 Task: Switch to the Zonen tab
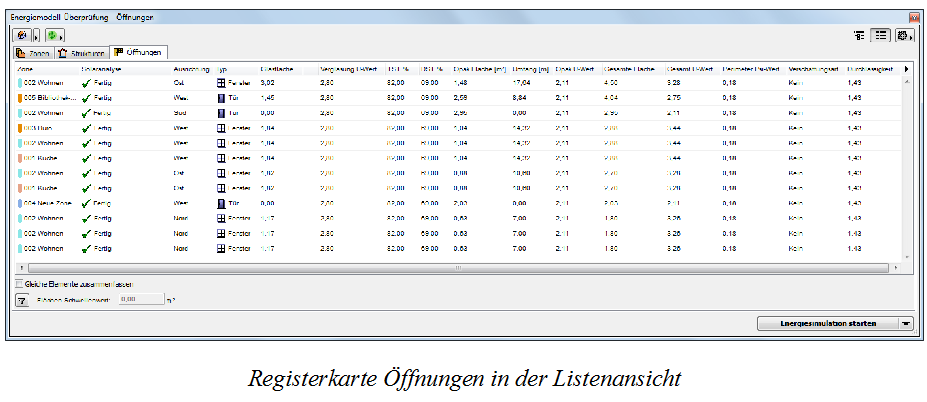34,53
